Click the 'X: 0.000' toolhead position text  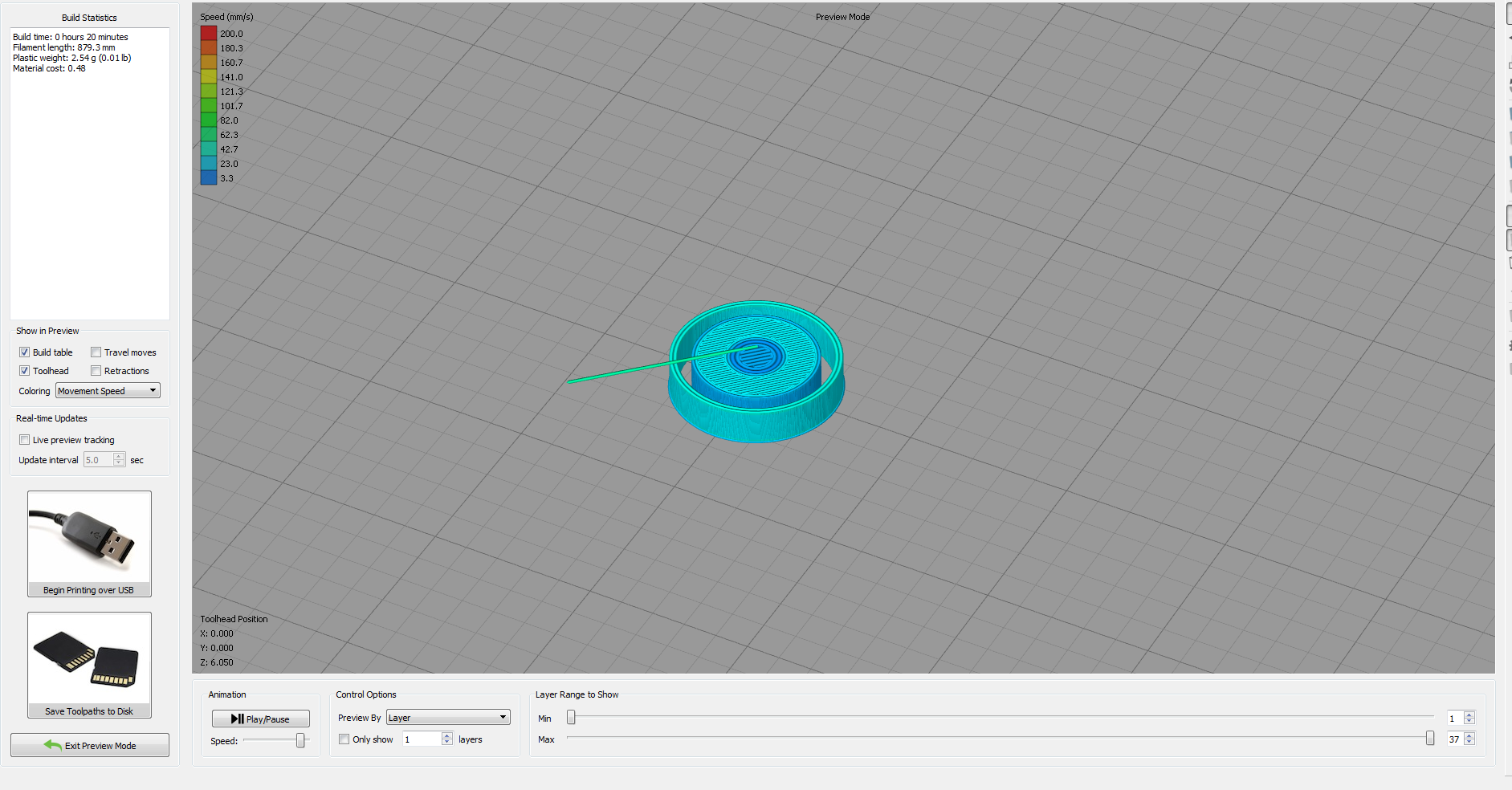coord(217,633)
